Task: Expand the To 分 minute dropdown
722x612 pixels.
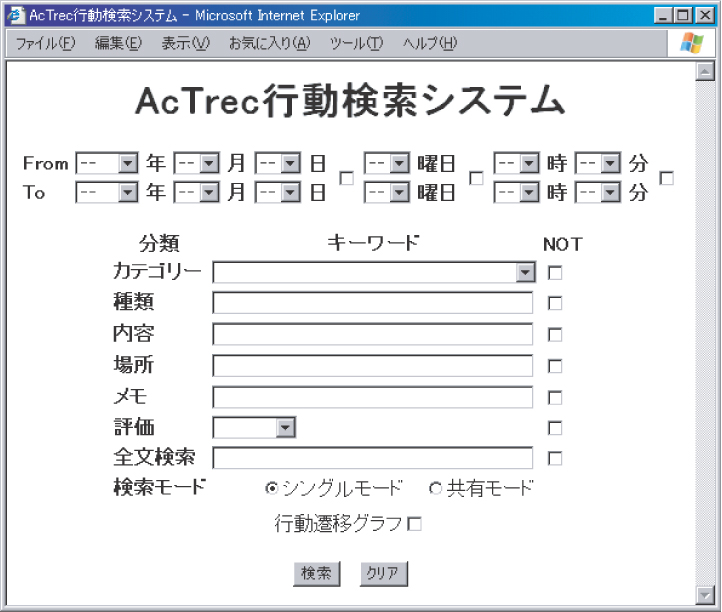Action: [598, 192]
